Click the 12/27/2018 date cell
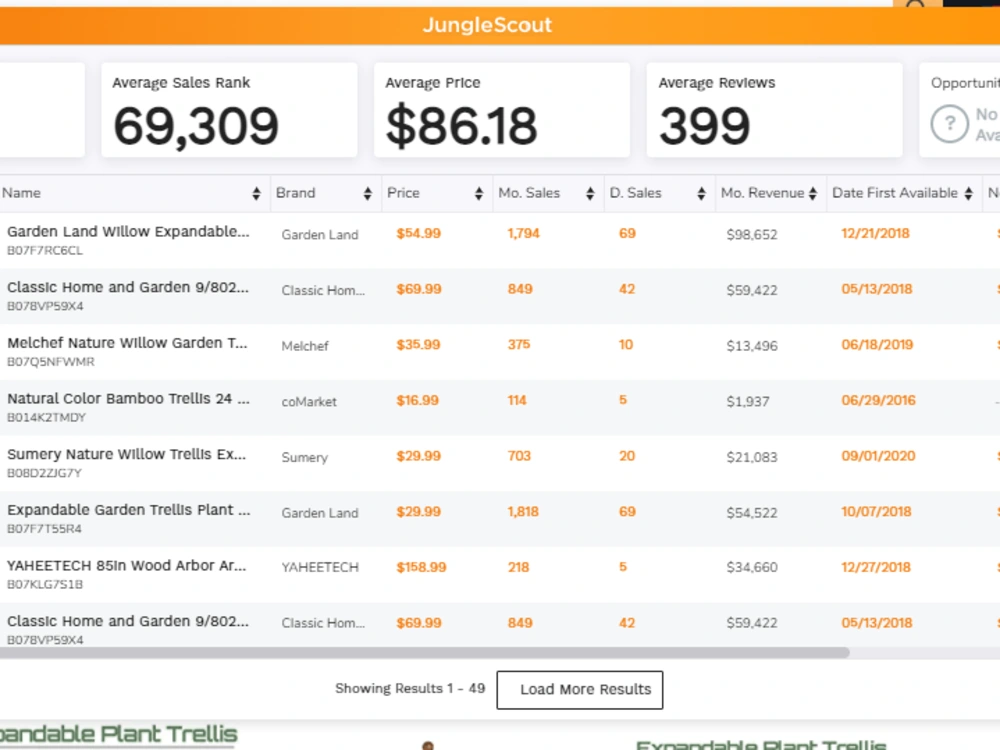Screen dimensions: 1000x750 tap(876, 567)
